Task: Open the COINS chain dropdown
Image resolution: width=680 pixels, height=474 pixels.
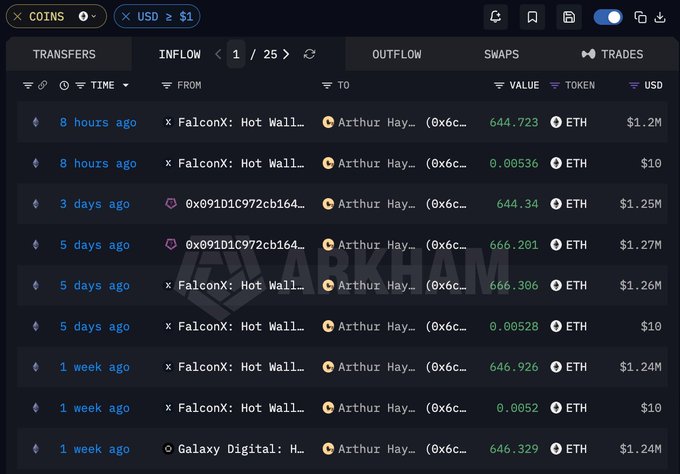Action: (x=87, y=16)
